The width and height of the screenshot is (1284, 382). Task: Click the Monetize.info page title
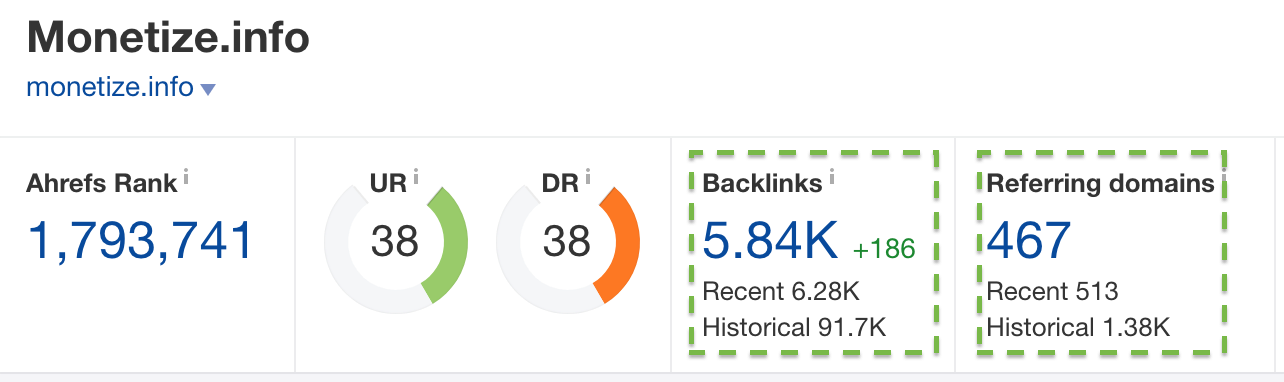point(168,39)
